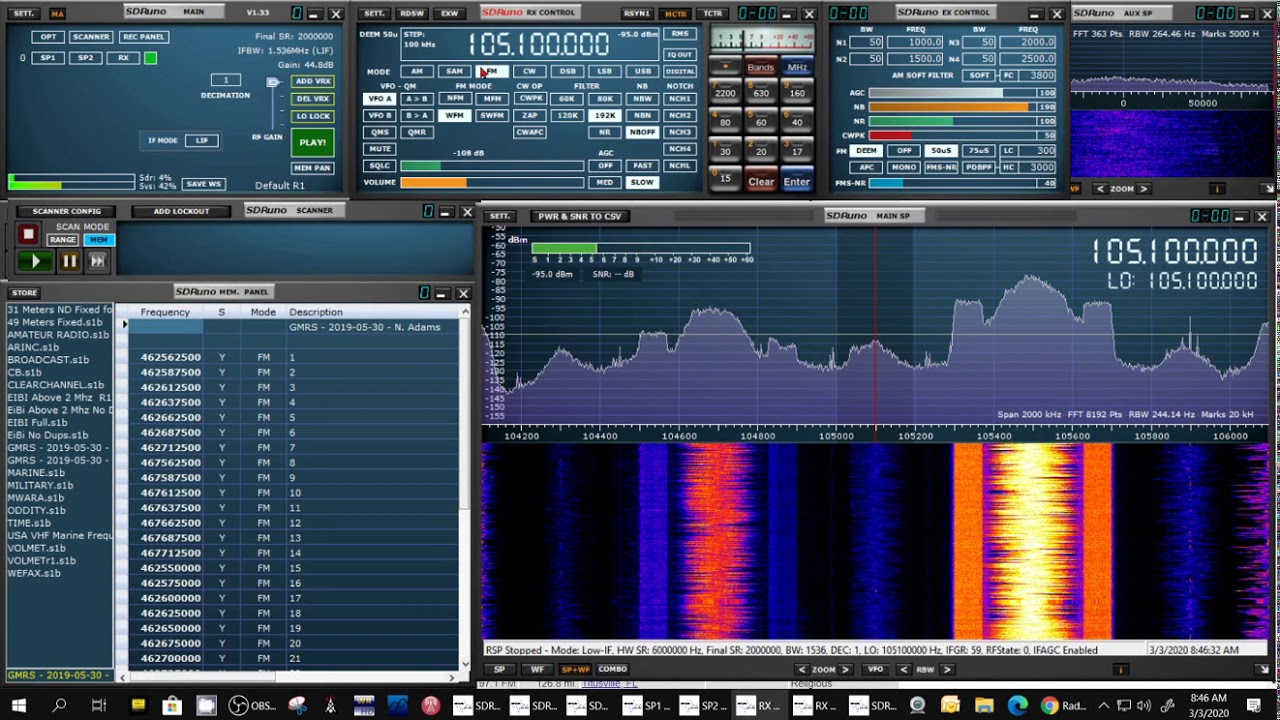This screenshot has width=1280, height=720.
Task: Click STORE in Memory Panel
Action: coord(24,293)
